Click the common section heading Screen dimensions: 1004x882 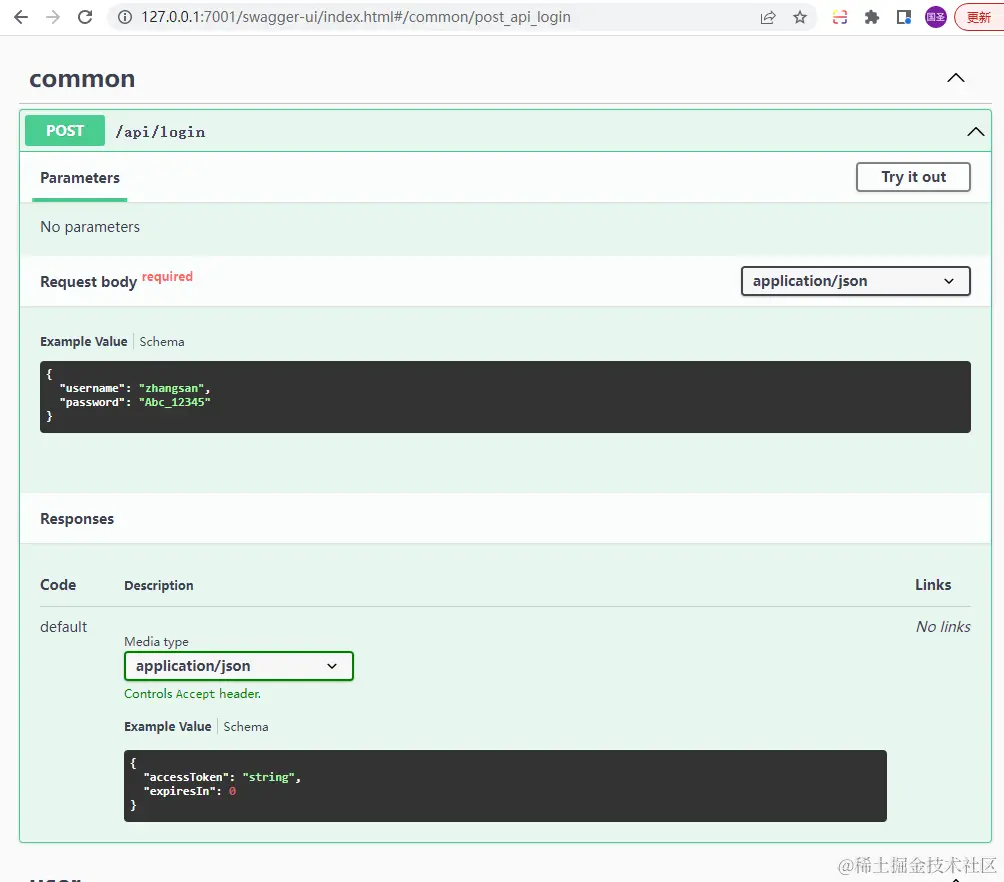pos(82,79)
